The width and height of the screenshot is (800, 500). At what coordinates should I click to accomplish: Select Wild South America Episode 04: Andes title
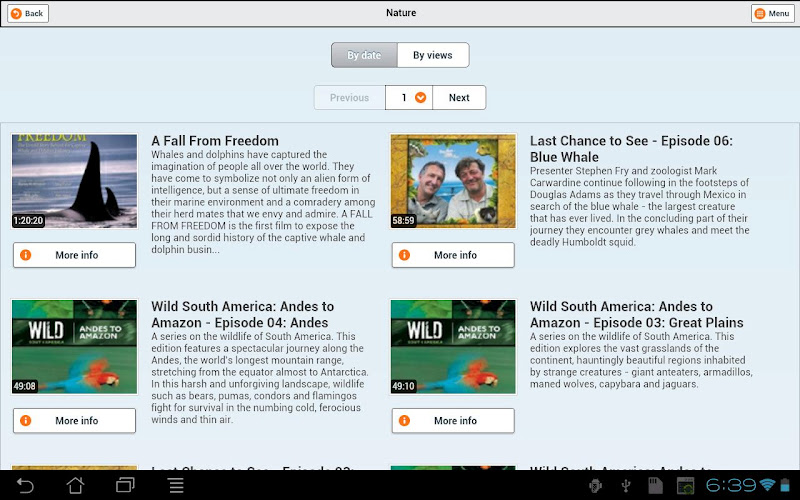tap(243, 314)
